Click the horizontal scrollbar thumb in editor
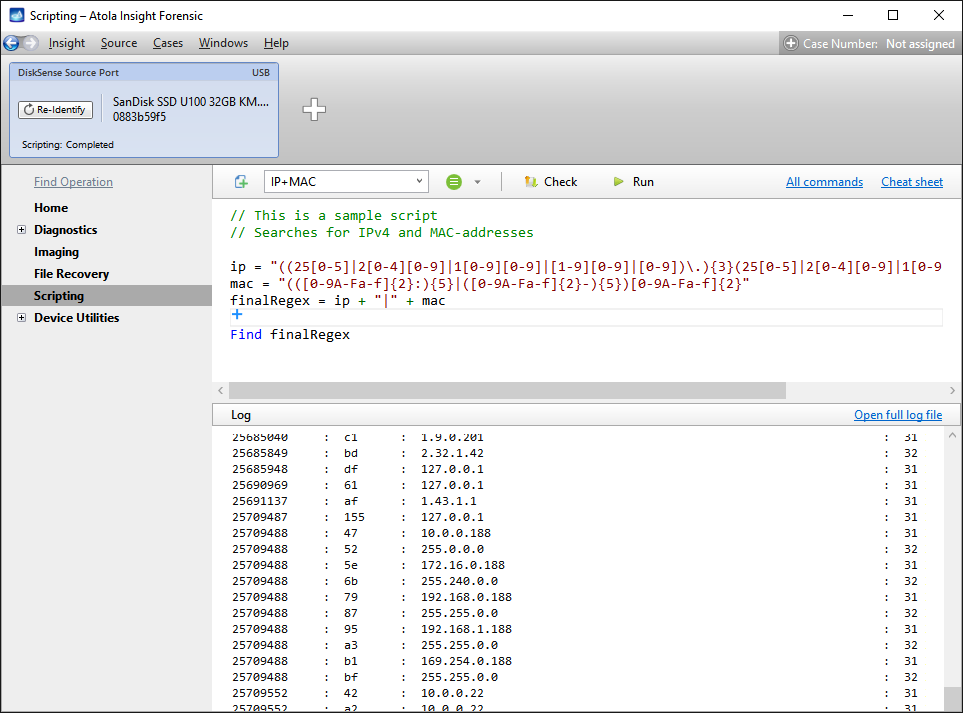 click(x=507, y=390)
